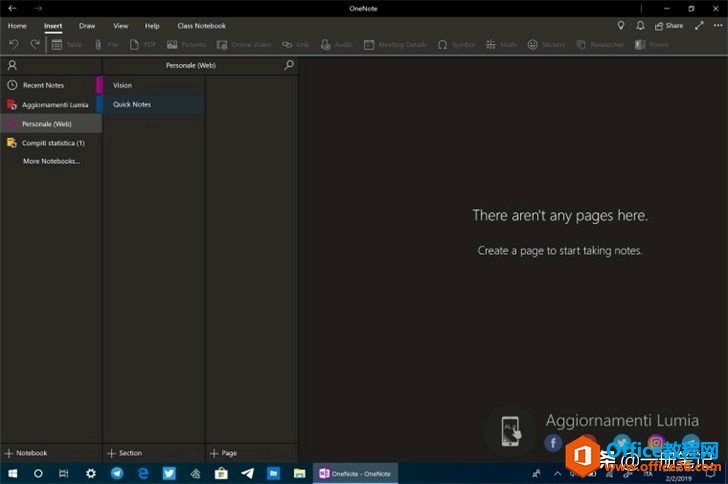Viewport: 728px width, 484px height.
Task: Open Microsoft Store from the taskbar
Action: pyautogui.click(x=221, y=473)
